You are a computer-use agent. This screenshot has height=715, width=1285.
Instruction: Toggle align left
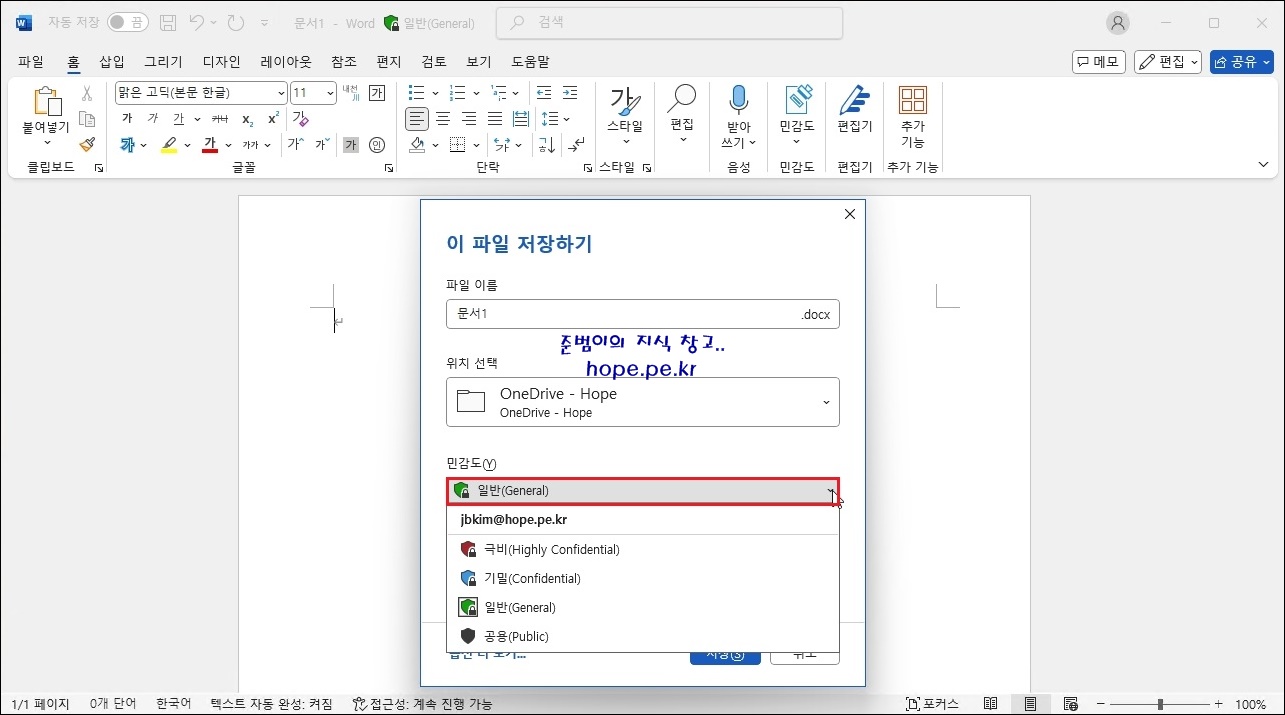click(417, 119)
